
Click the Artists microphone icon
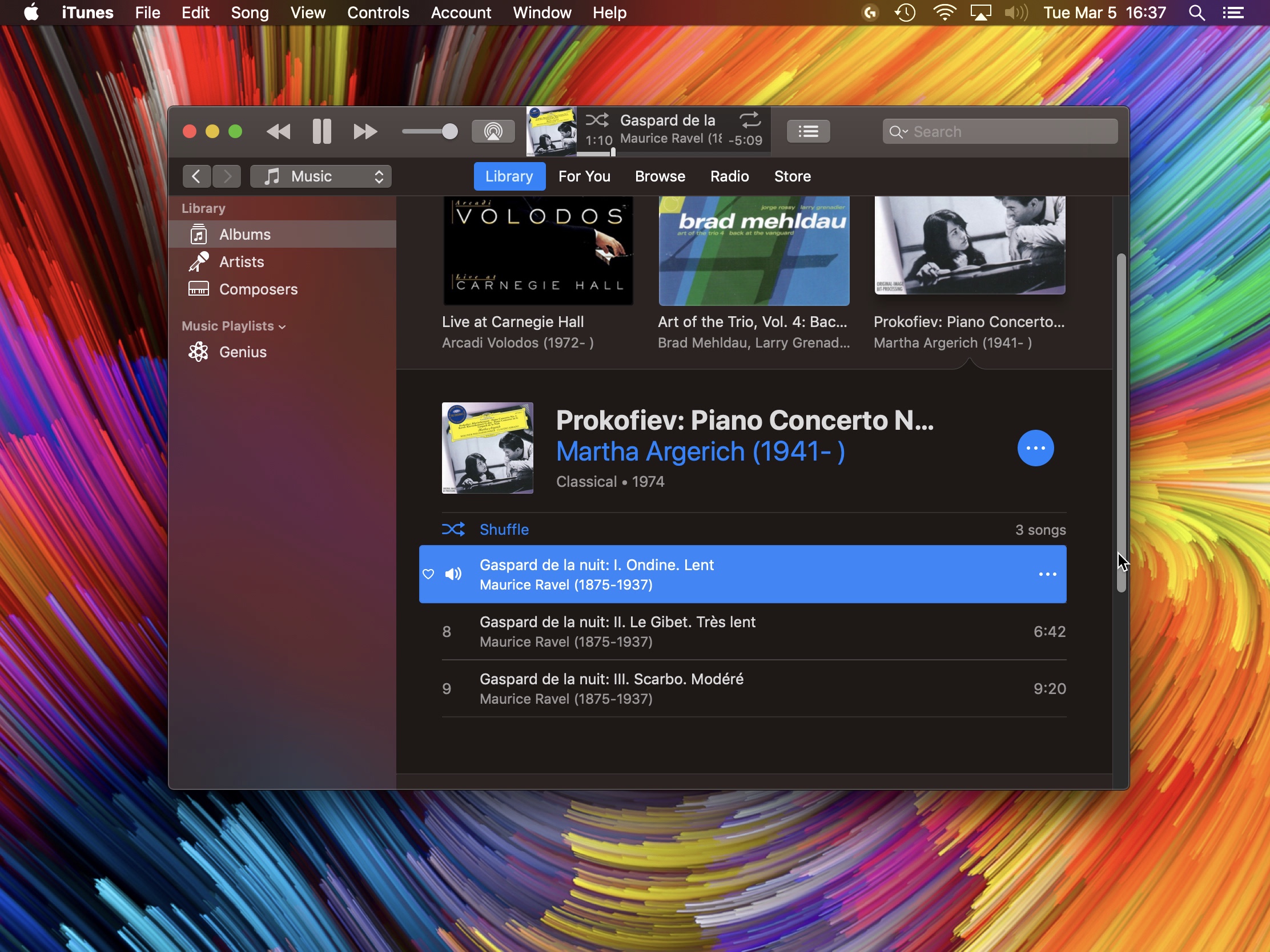click(x=199, y=261)
